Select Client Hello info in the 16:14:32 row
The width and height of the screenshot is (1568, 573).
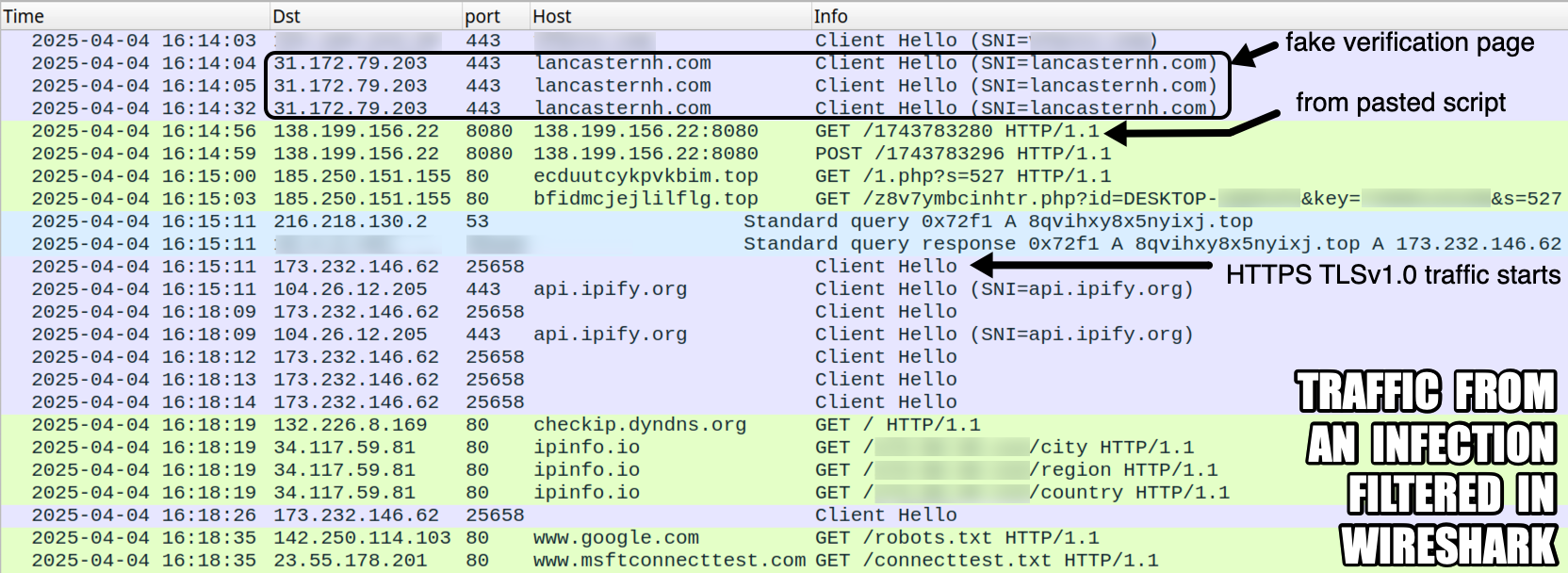pos(1016,108)
